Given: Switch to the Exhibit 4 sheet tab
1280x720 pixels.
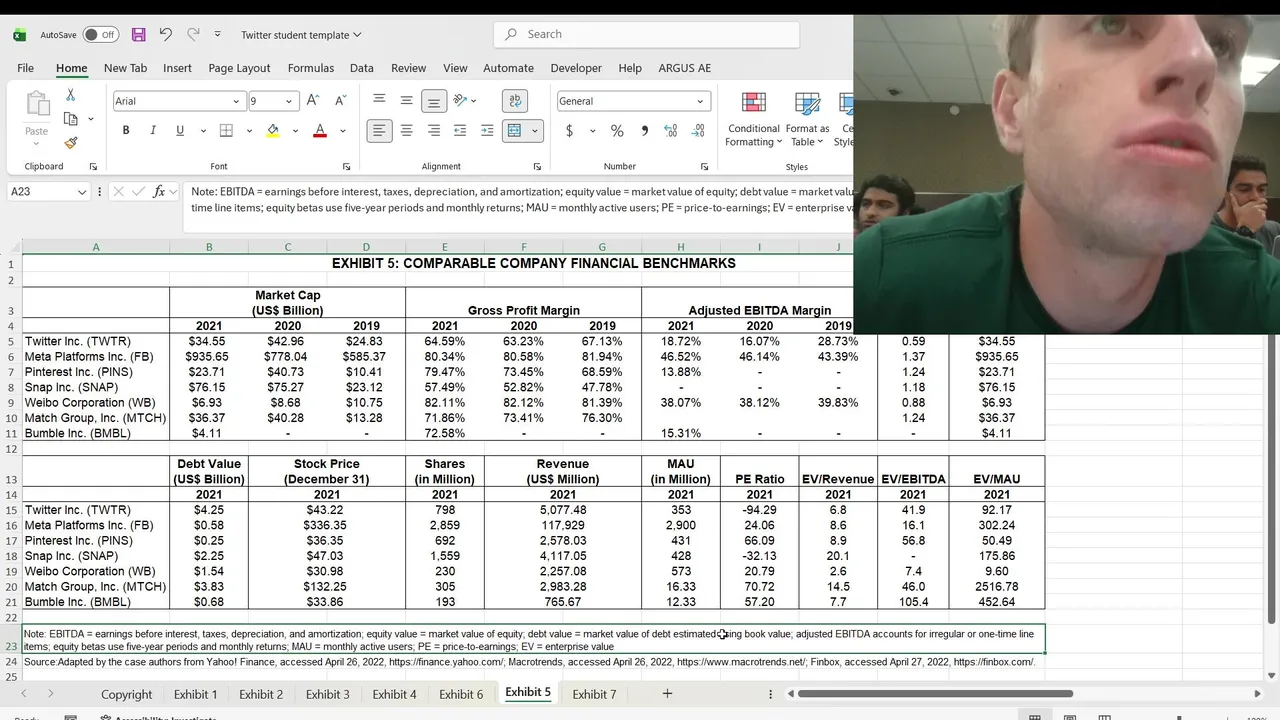Looking at the screenshot, I should coord(395,694).
